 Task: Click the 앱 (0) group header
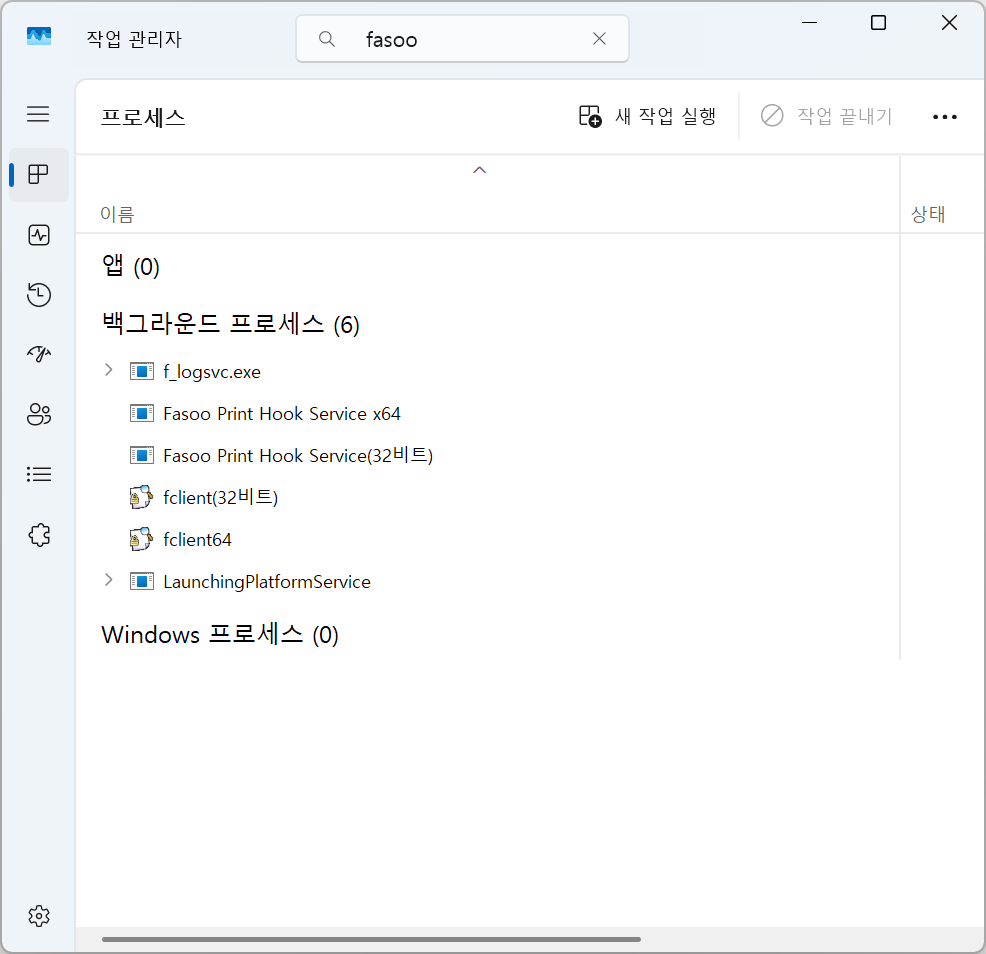pos(130,266)
